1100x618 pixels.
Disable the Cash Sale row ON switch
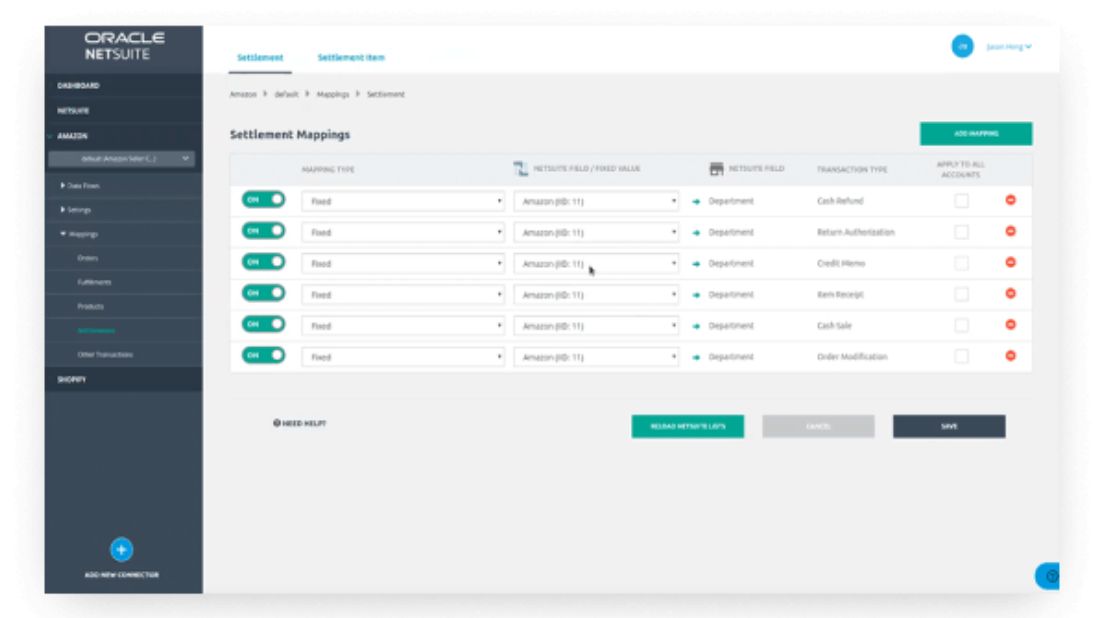(263, 325)
